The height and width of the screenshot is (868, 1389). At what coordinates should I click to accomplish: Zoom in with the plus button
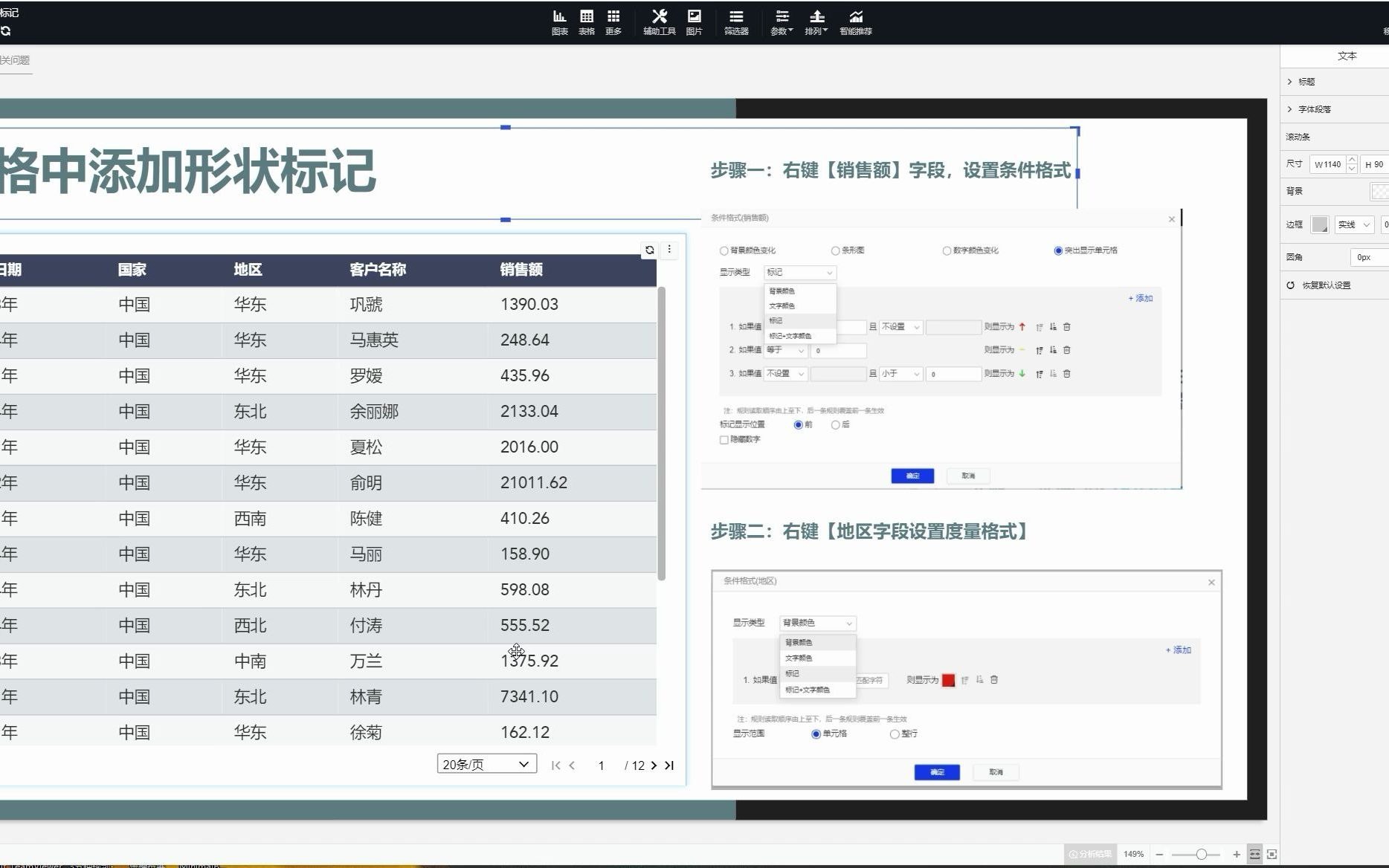click(x=1237, y=855)
